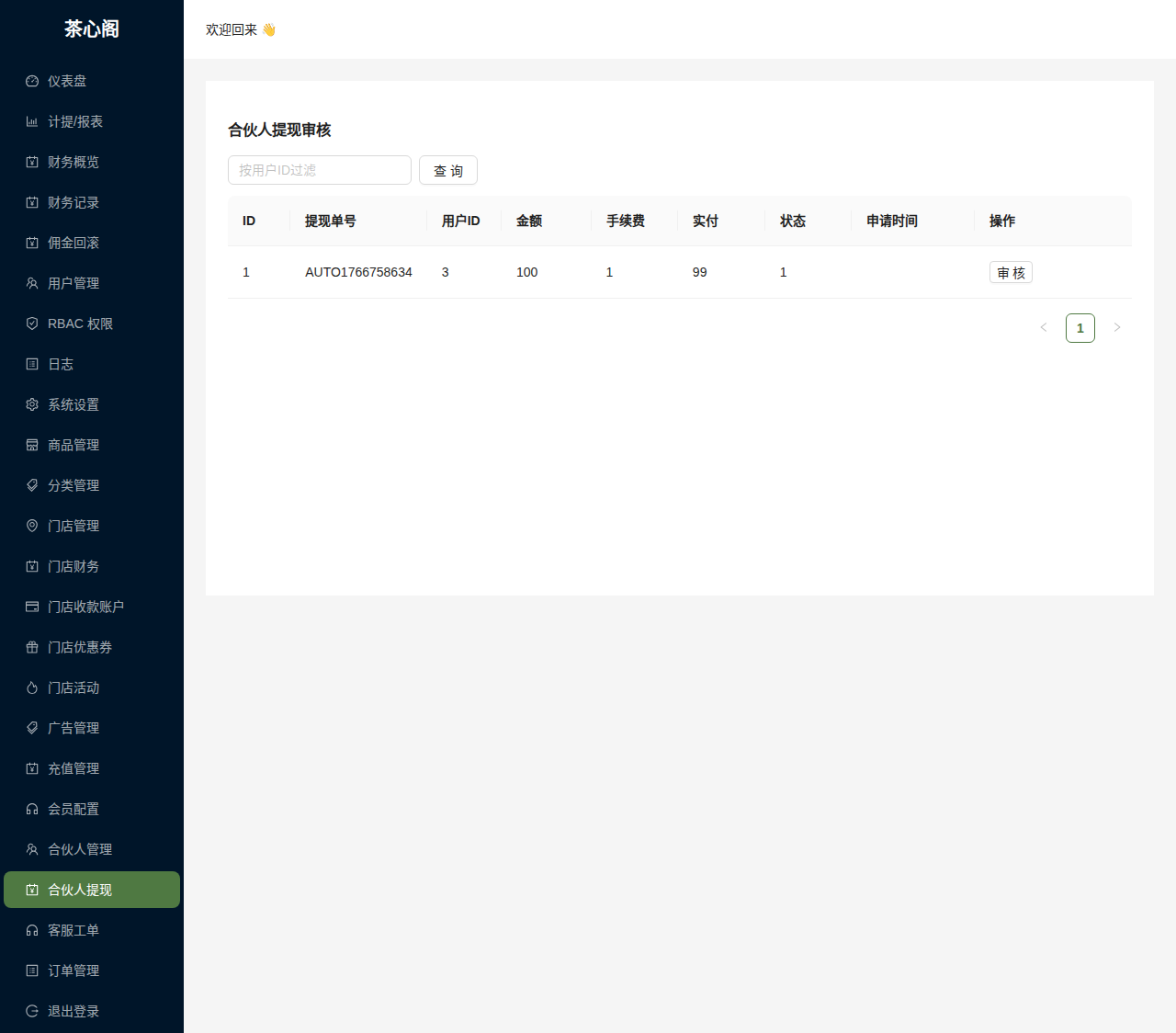Viewport: 1176px width, 1033px height.
Task: Click 审核 button for withdrawal AUTO1766758634
Action: [1011, 273]
